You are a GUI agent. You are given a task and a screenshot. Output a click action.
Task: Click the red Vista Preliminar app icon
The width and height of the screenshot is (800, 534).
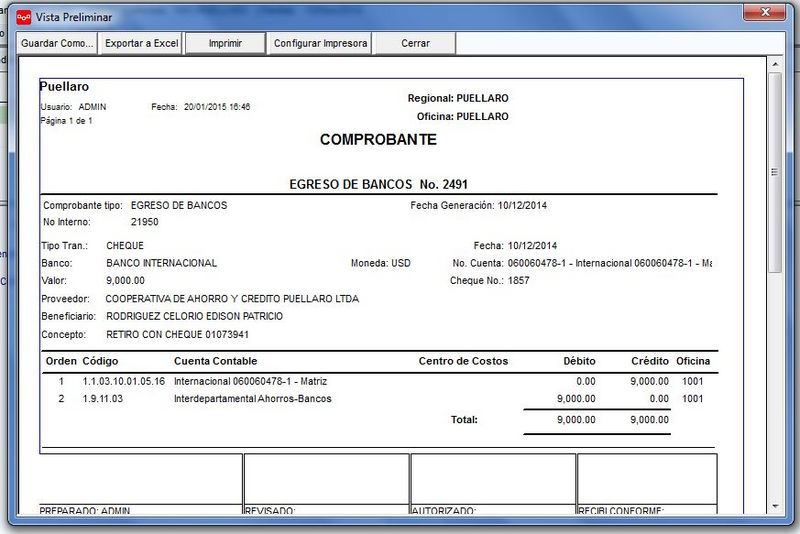(23, 17)
